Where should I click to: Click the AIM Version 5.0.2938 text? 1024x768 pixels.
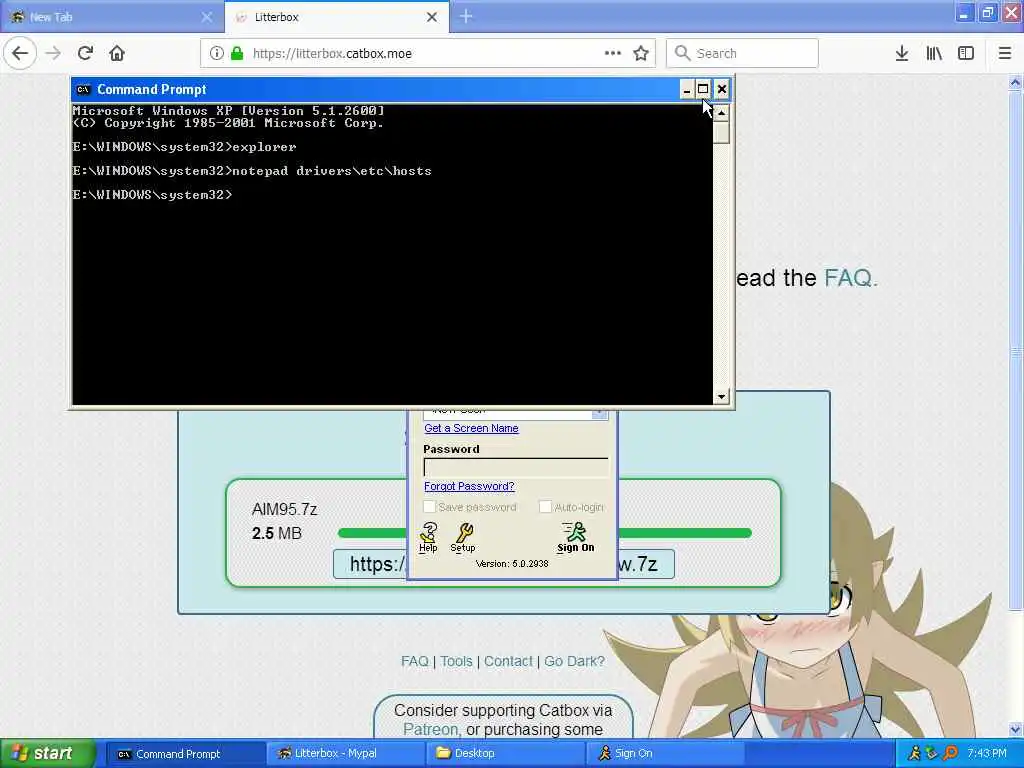click(x=512, y=564)
